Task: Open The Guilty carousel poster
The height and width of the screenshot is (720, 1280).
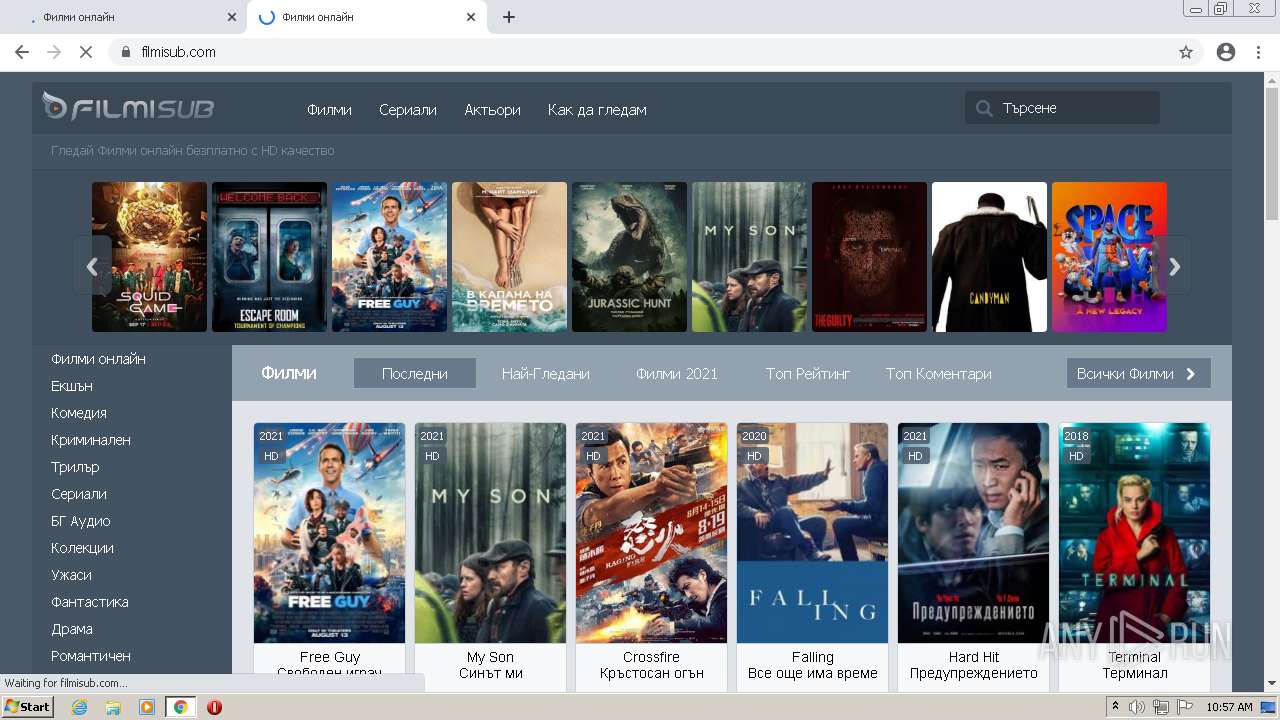Action: (869, 257)
